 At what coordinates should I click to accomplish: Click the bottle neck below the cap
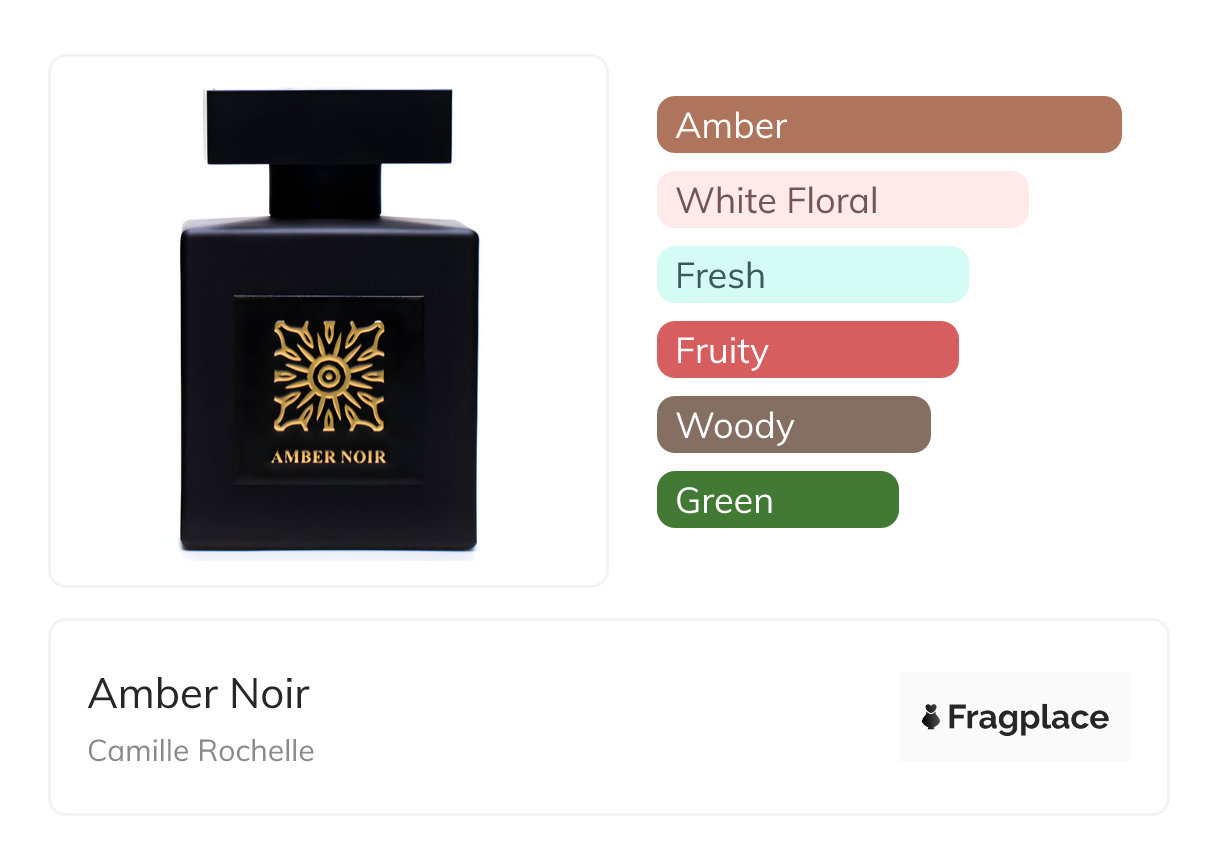pyautogui.click(x=325, y=191)
